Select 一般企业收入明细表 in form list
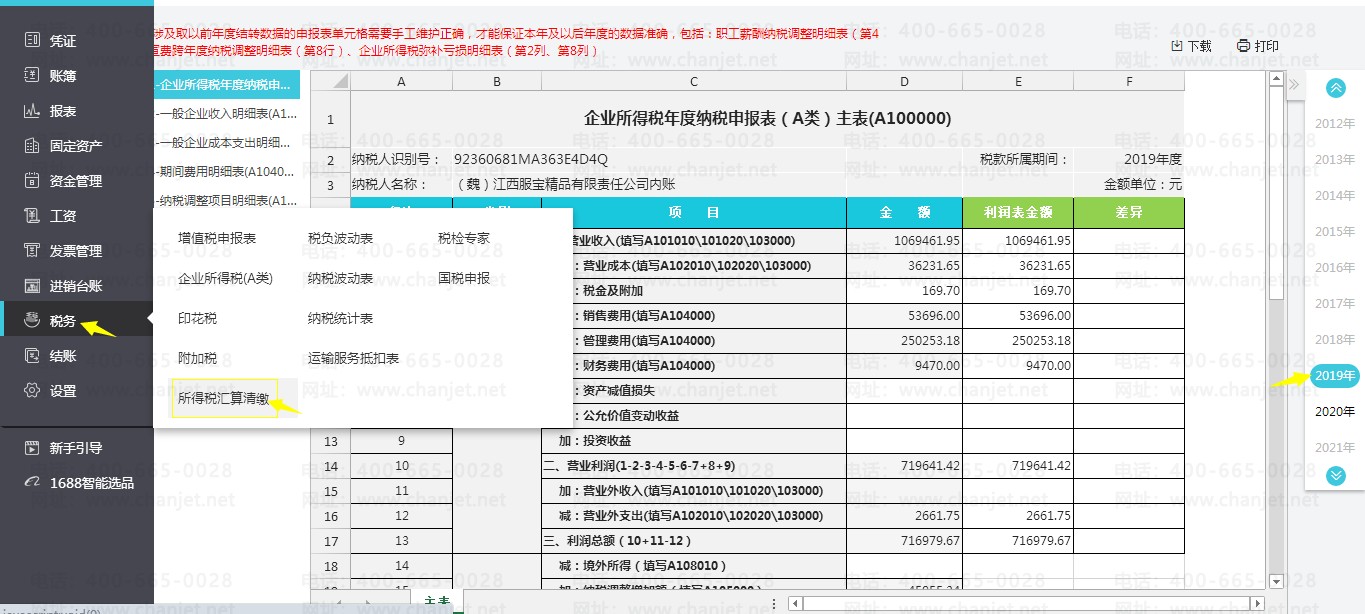The image size is (1365, 614). click(x=225, y=113)
